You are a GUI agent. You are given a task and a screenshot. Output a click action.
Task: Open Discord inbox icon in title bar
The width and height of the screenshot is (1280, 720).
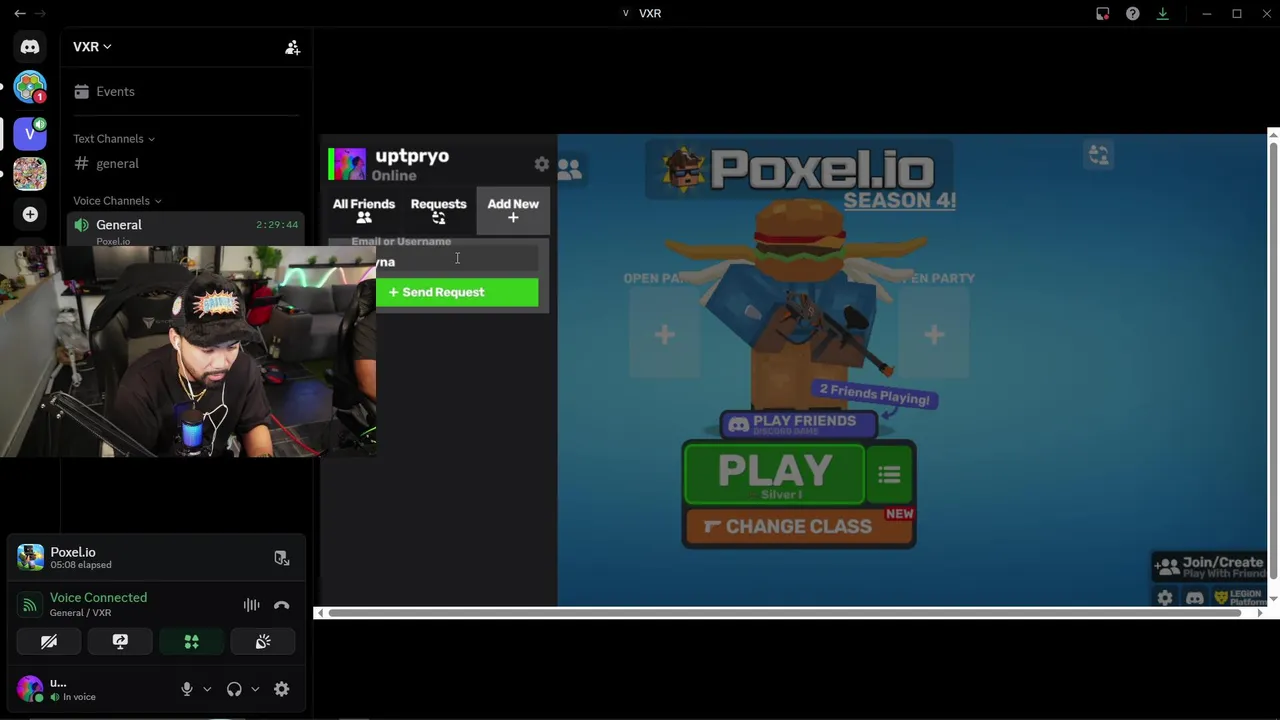tap(1102, 13)
